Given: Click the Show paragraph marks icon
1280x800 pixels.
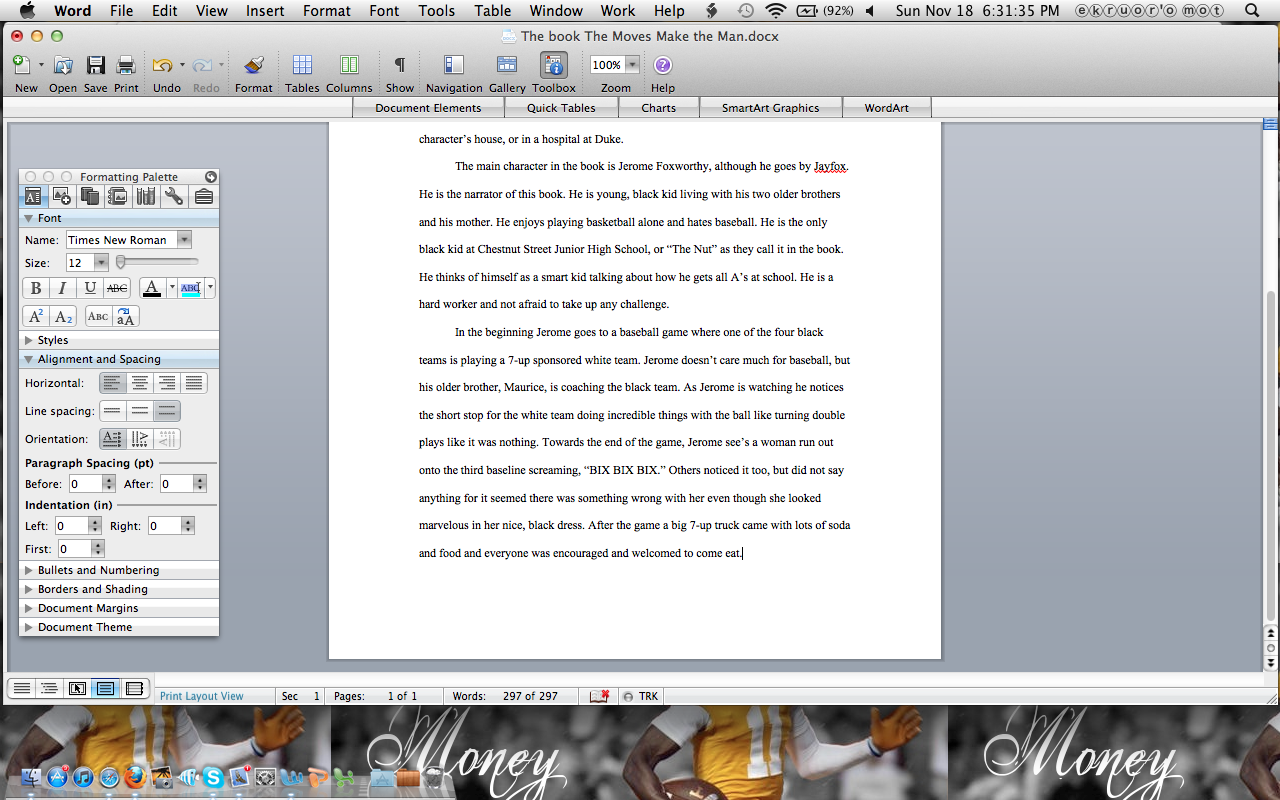Looking at the screenshot, I should click(399, 65).
